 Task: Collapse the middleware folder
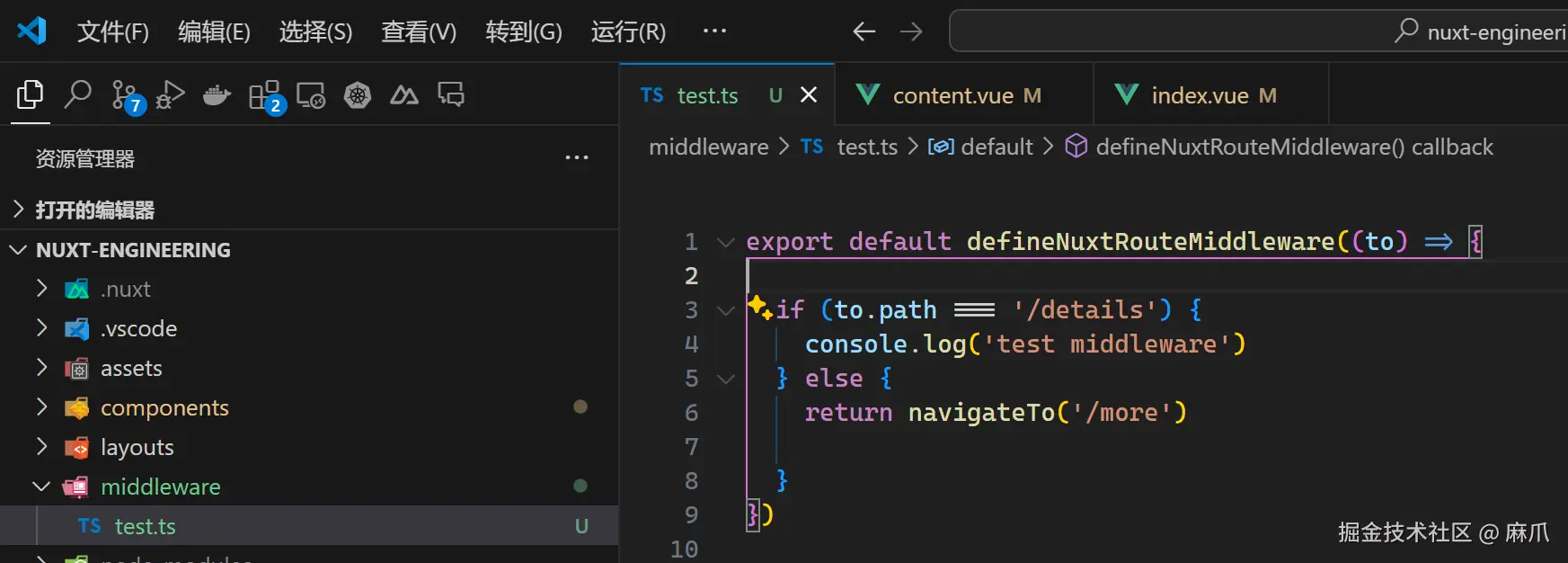pyautogui.click(x=41, y=487)
